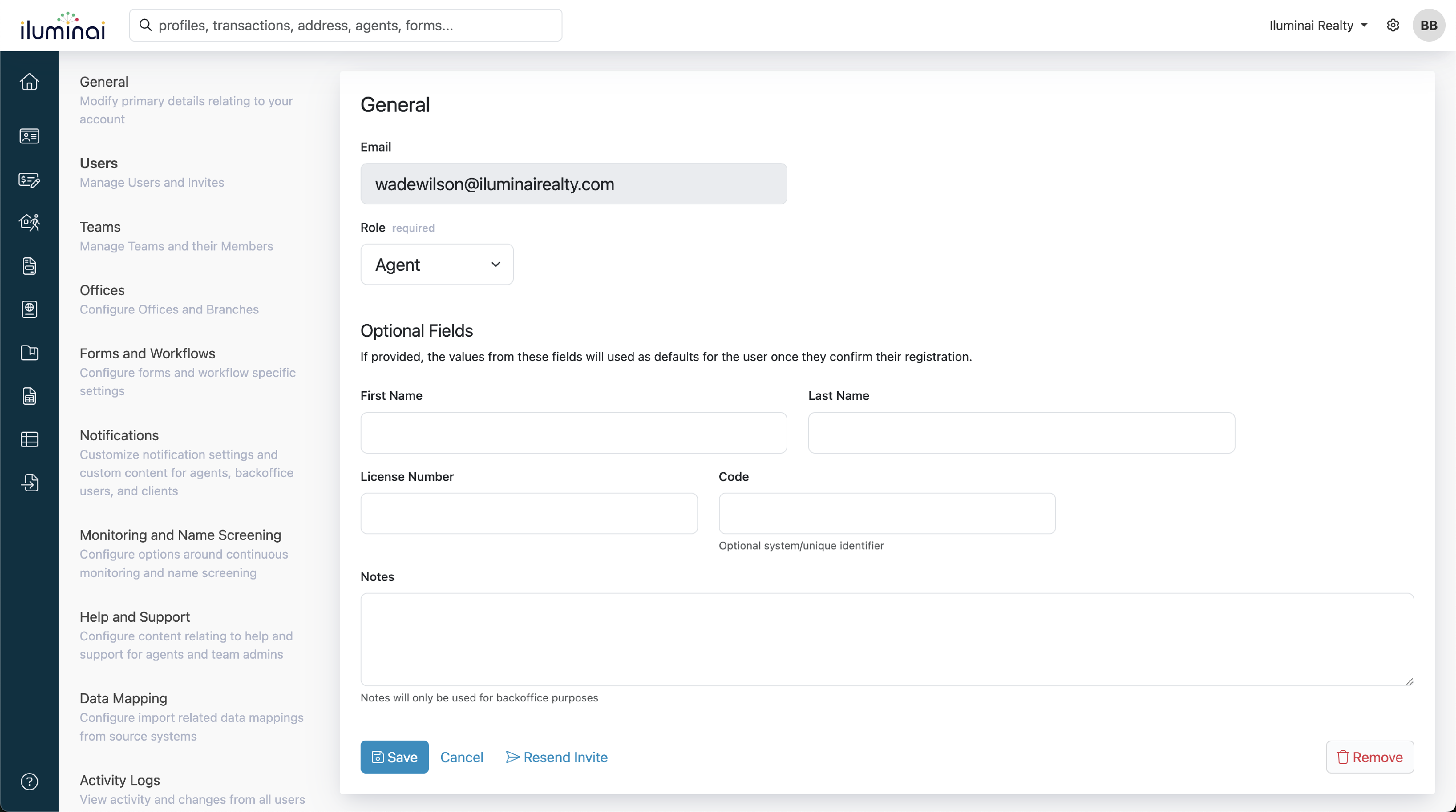
Task: Click the 'Optional Fields' heading
Action: click(x=416, y=331)
